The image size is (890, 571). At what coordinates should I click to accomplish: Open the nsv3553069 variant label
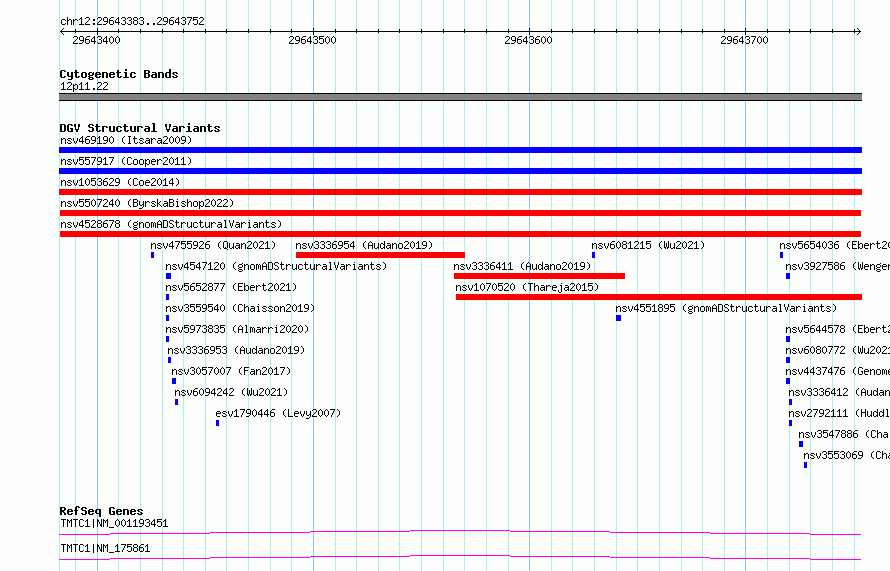[846, 455]
